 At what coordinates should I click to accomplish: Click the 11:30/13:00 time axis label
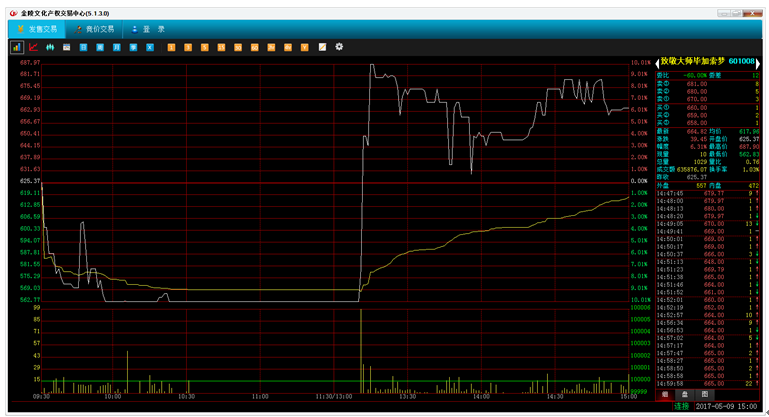pos(333,396)
